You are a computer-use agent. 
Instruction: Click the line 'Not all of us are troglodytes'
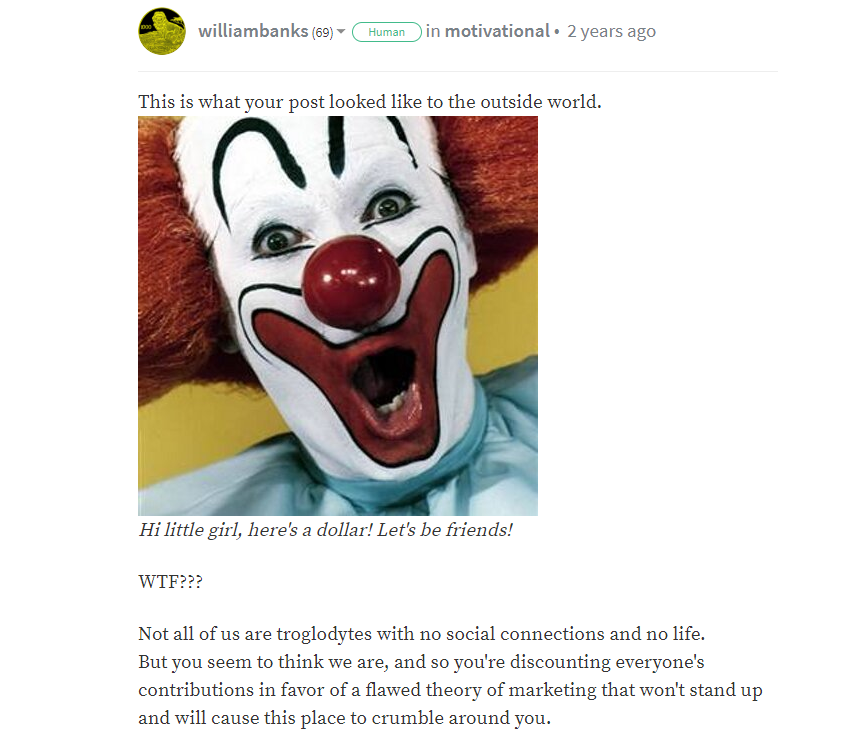421,634
